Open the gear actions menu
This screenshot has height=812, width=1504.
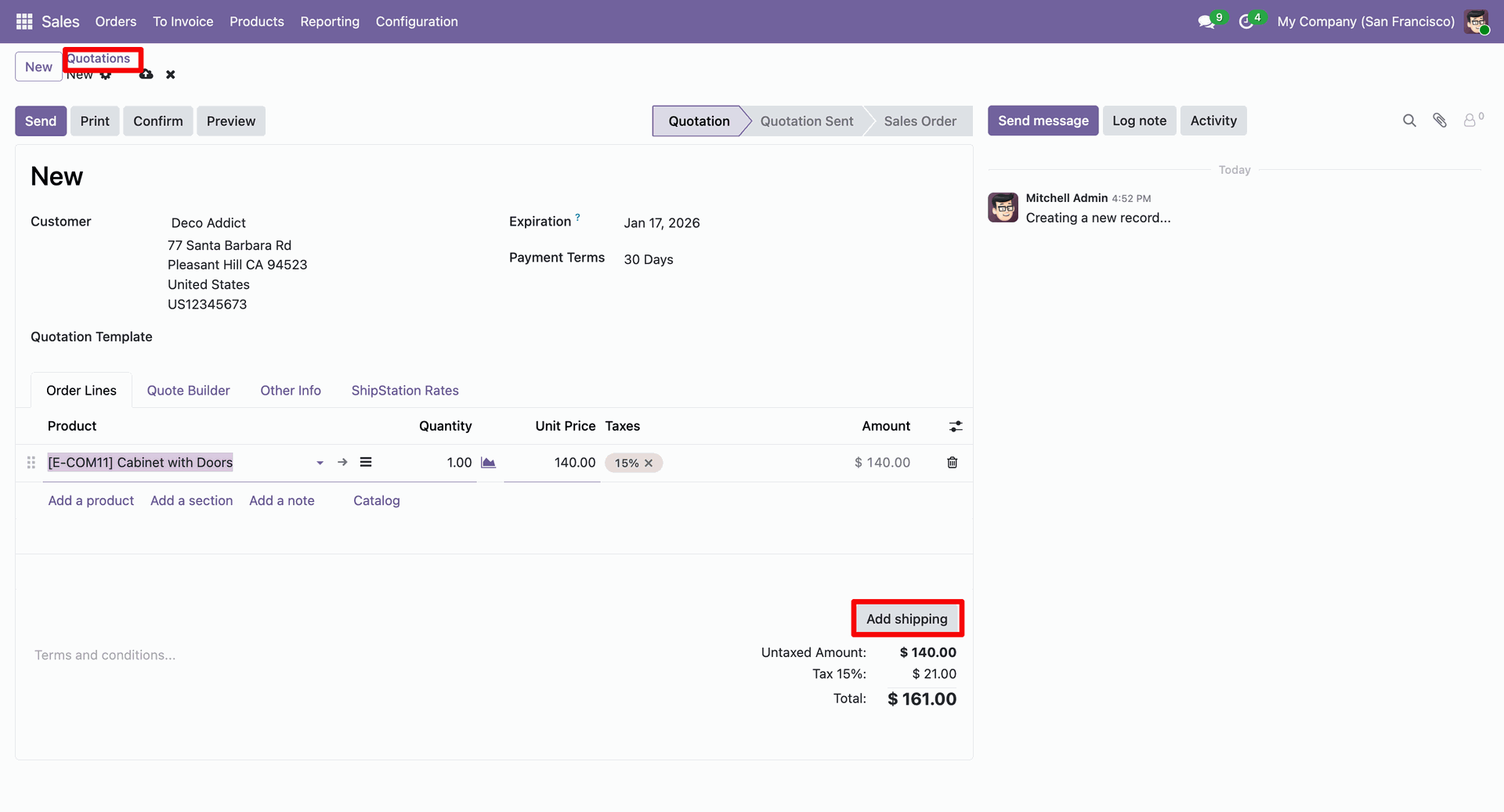106,75
